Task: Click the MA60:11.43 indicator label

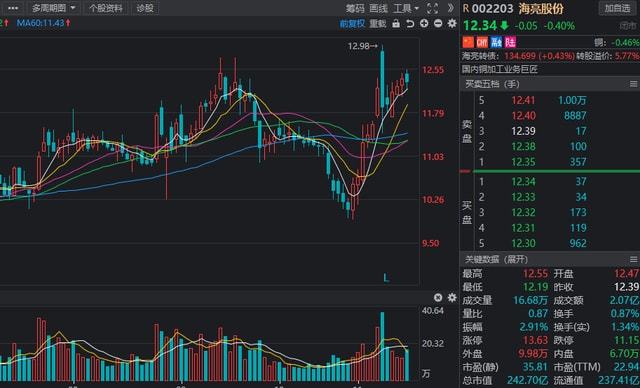Action: coord(43,23)
